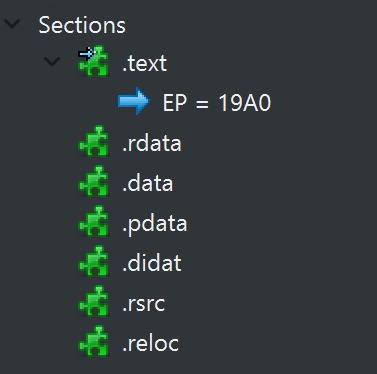Choose the .pdata section label
Viewport: 377px width, 374px height.
(154, 225)
